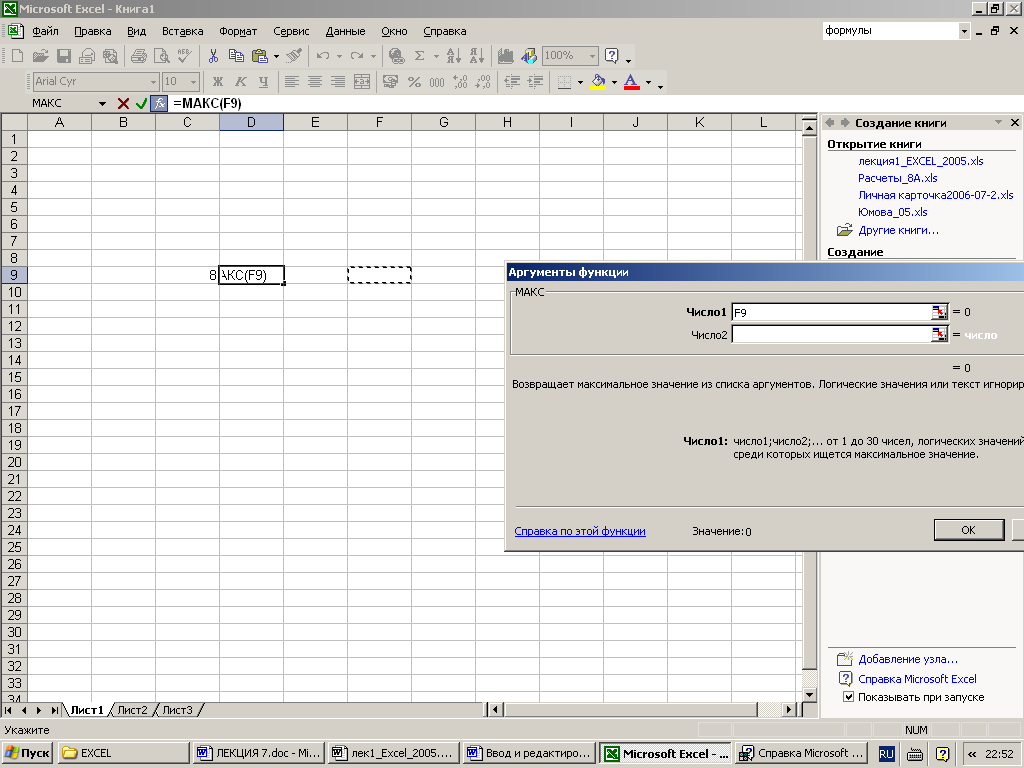
Task: Open 'Справка по этой функции' link
Action: (x=580, y=531)
